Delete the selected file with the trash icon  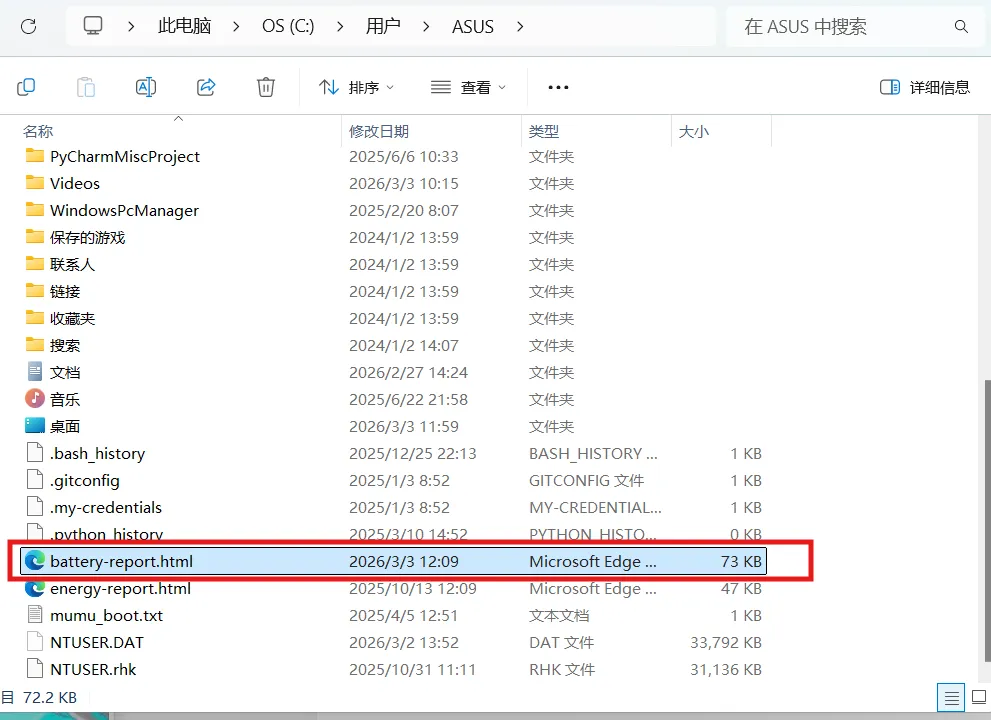pos(265,87)
